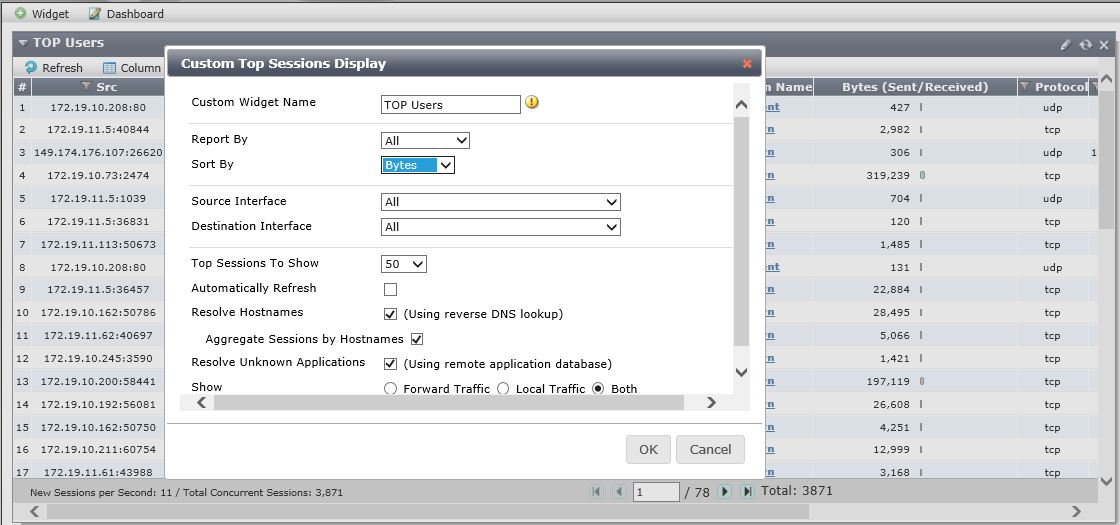Open the Column settings toolbar item
Image resolution: width=1120 pixels, height=525 pixels.
click(132, 68)
